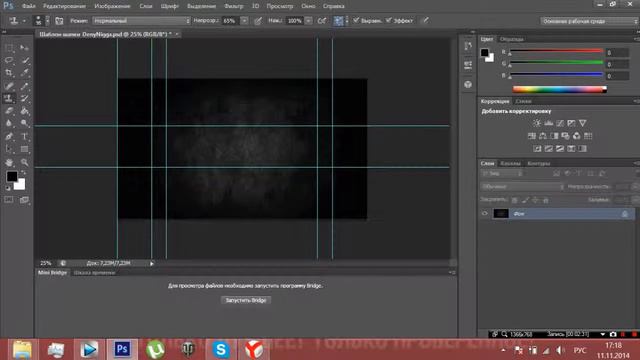Change screen mode from toolbox

pos(24,200)
